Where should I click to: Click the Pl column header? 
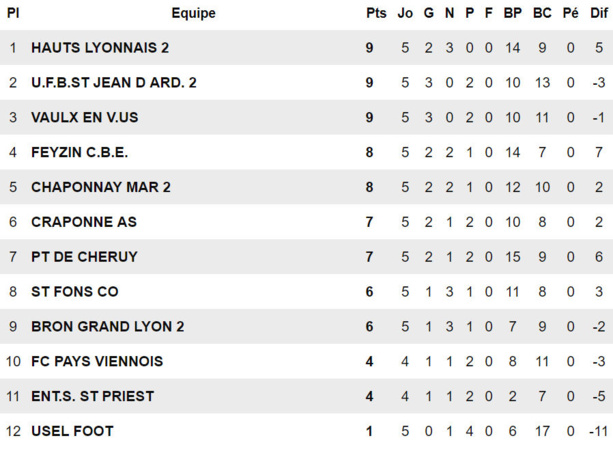[x=13, y=14]
